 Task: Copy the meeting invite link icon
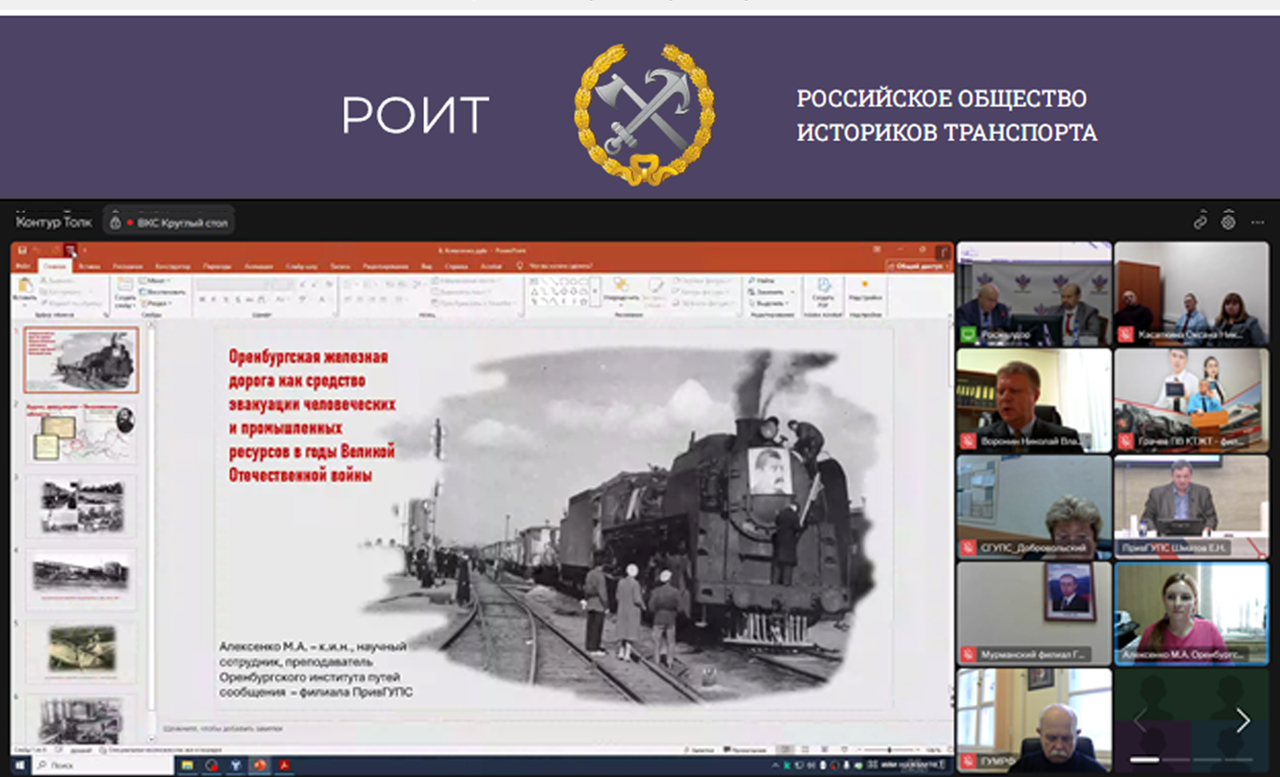[x=1201, y=221]
